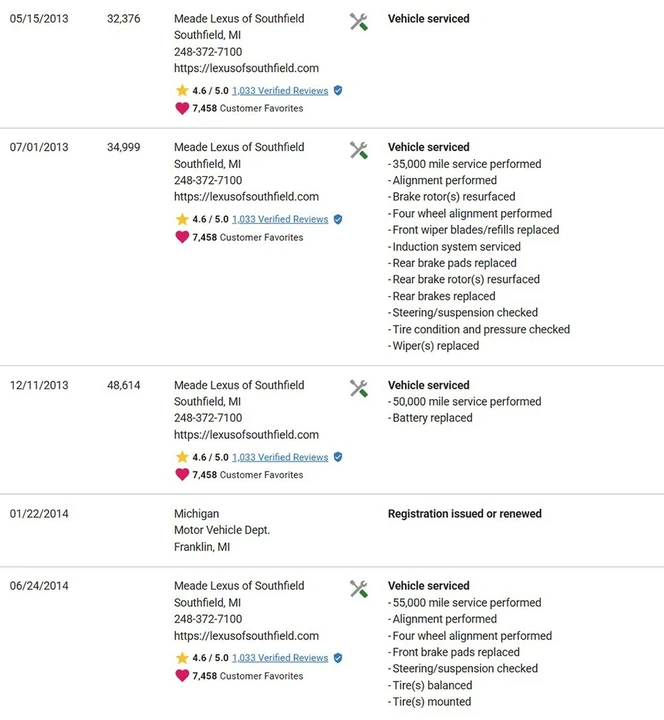Click the verified shield badge in the 06/24/2014 entry
Image resolution: width=664 pixels, height=720 pixels.
(338, 658)
